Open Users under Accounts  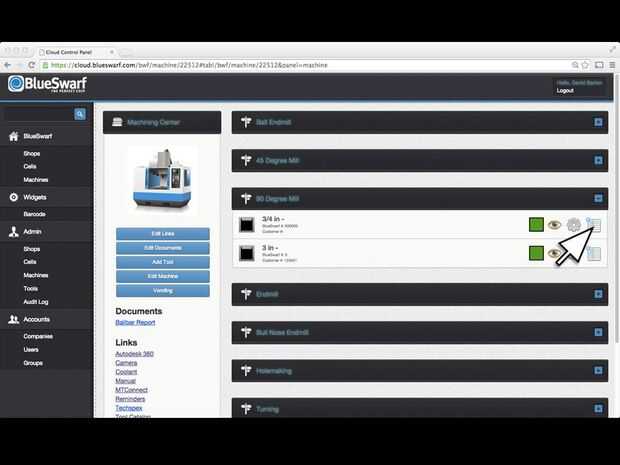pyautogui.click(x=31, y=350)
